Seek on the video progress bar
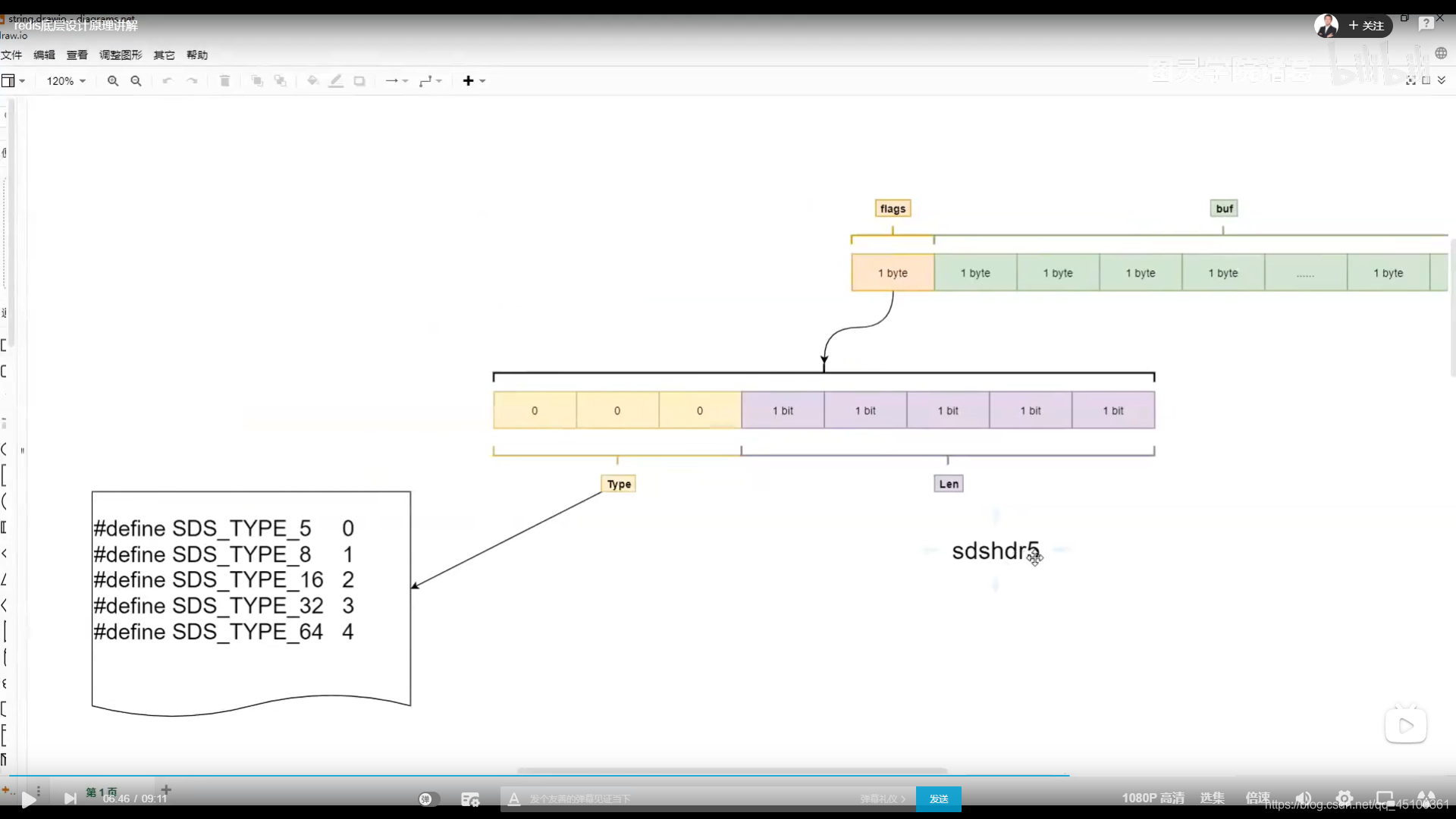 [x=728, y=777]
